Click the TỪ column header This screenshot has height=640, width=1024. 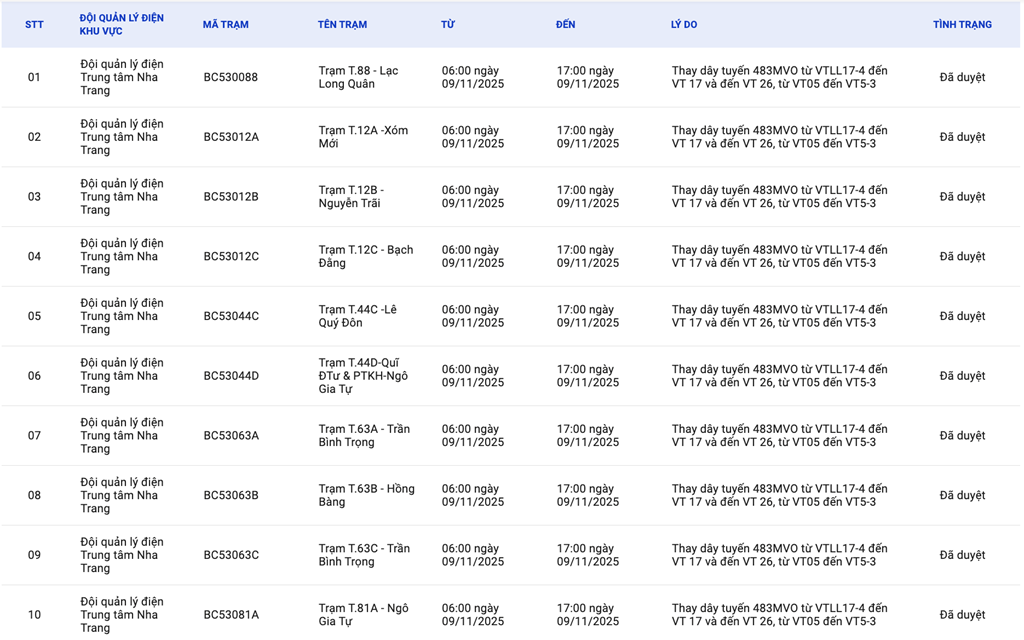click(x=448, y=25)
